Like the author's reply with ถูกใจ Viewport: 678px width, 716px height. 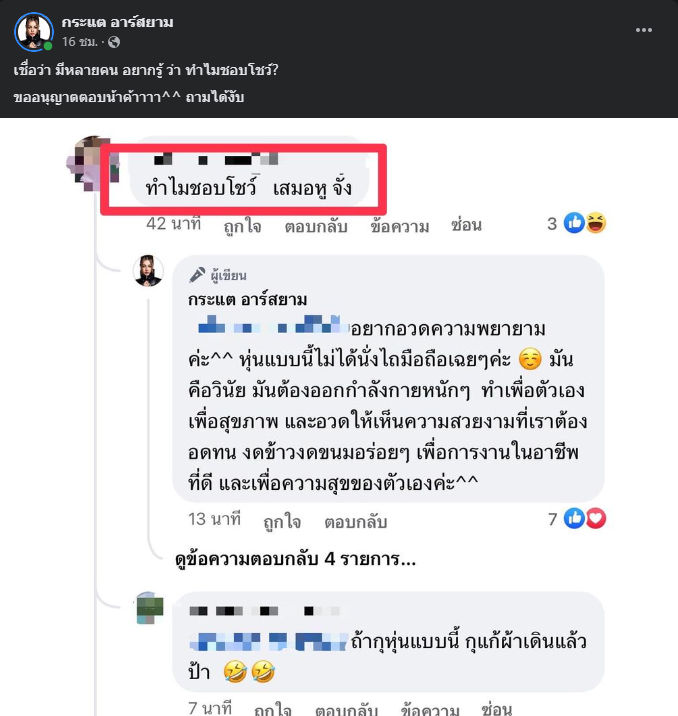(x=283, y=521)
